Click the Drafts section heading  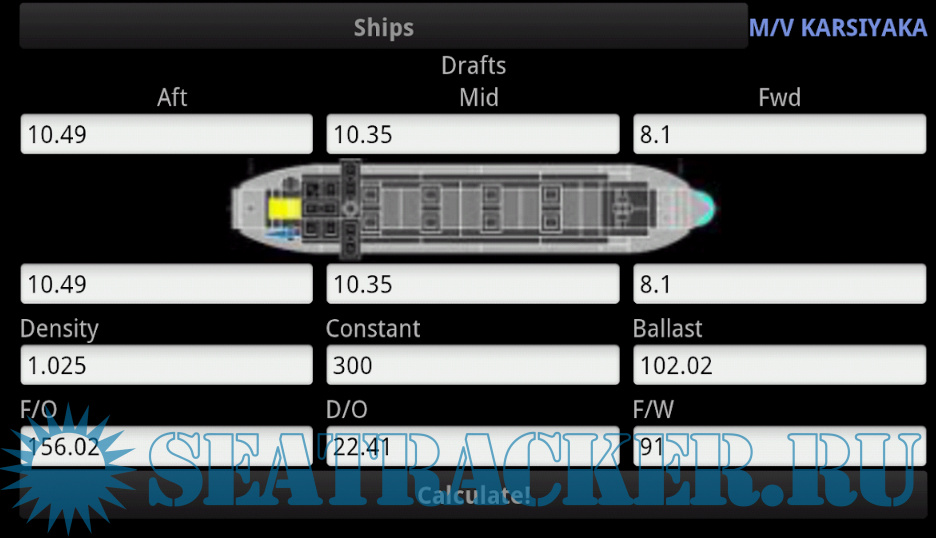pos(473,66)
